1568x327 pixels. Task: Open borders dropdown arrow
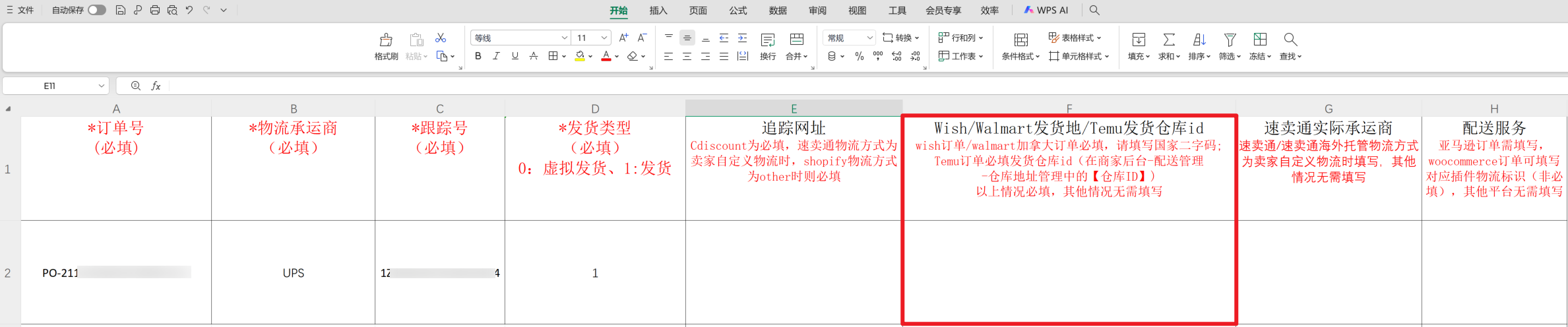pos(564,57)
